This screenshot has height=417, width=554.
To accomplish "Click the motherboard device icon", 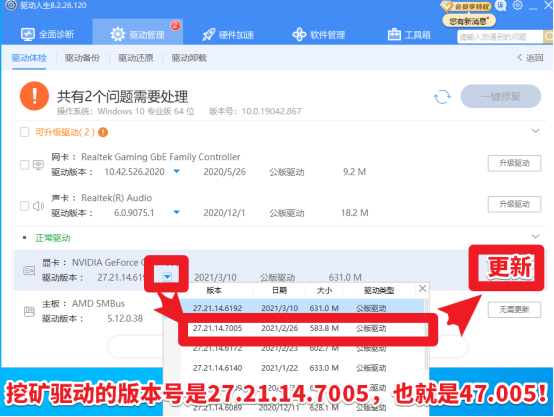I will [29, 311].
